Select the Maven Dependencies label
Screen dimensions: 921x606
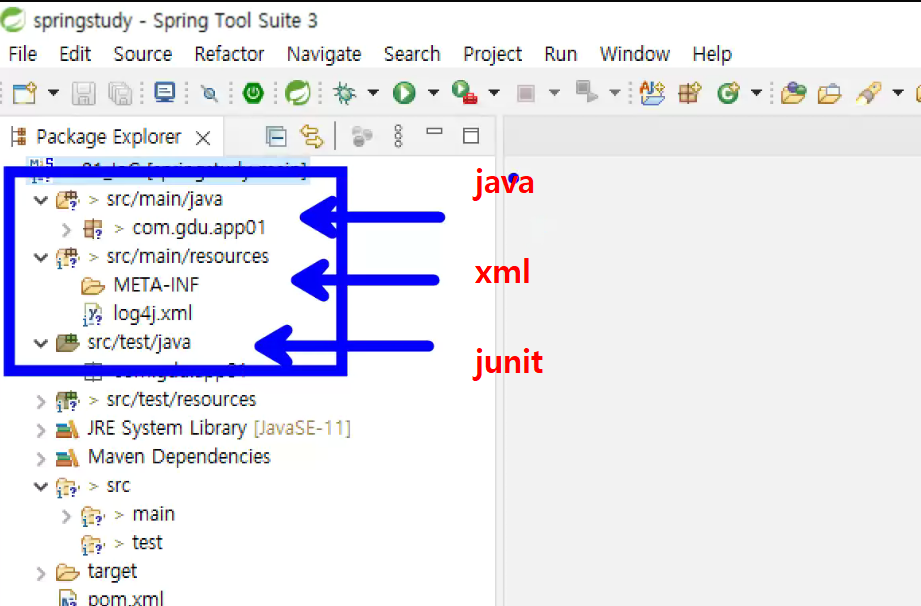click(179, 457)
